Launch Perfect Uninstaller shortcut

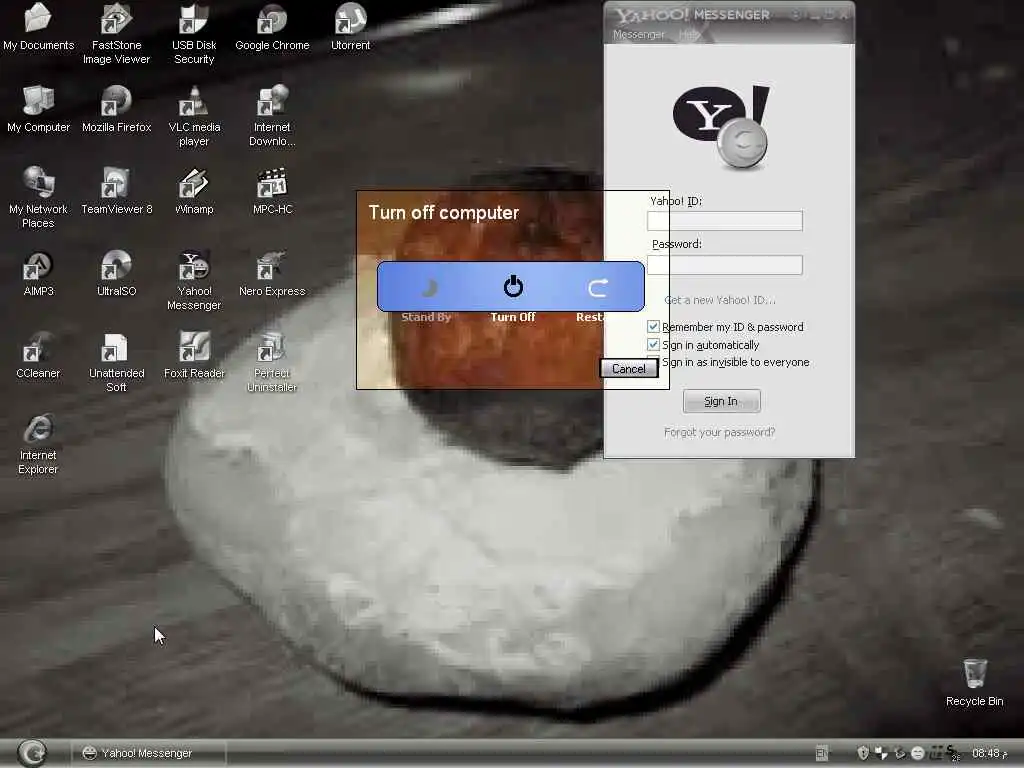[272, 362]
